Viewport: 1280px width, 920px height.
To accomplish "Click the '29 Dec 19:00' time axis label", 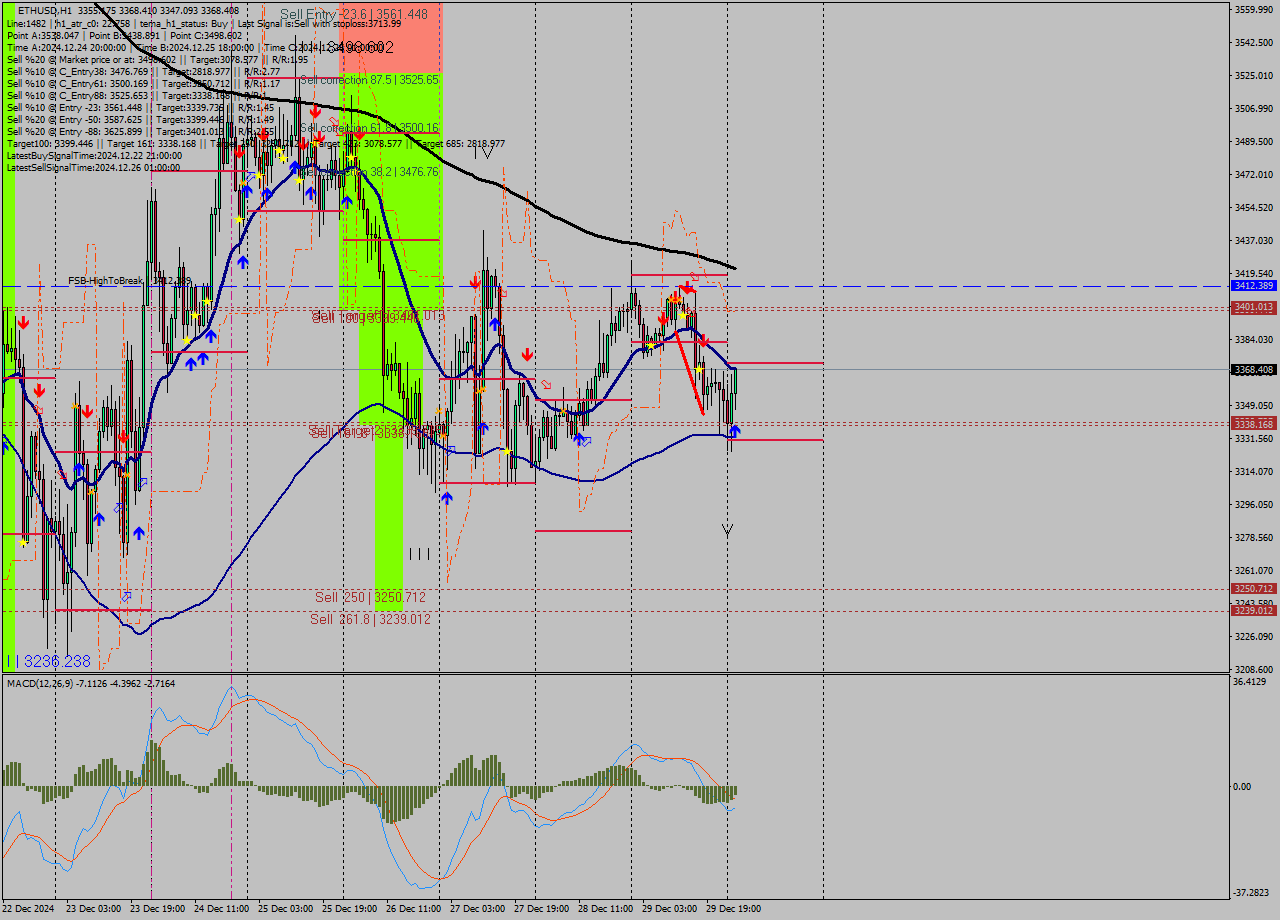I will 733,909.
